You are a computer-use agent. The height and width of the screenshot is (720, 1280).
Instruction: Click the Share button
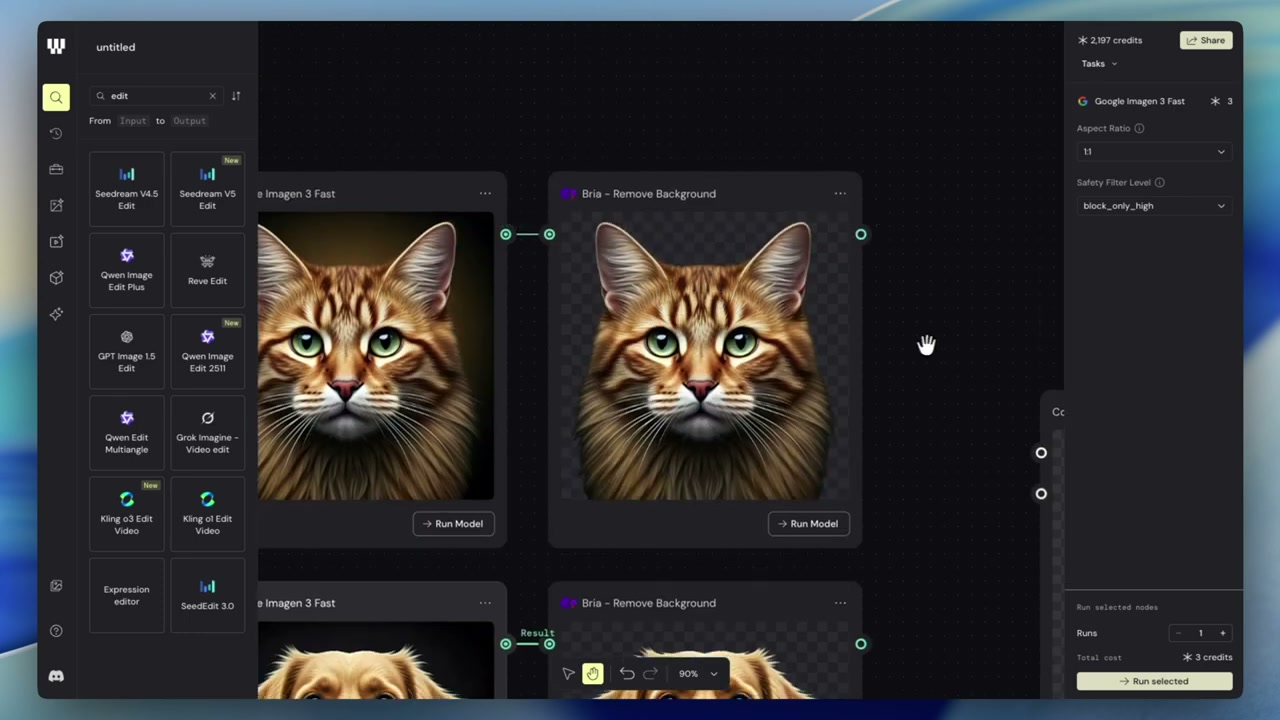tap(1206, 40)
